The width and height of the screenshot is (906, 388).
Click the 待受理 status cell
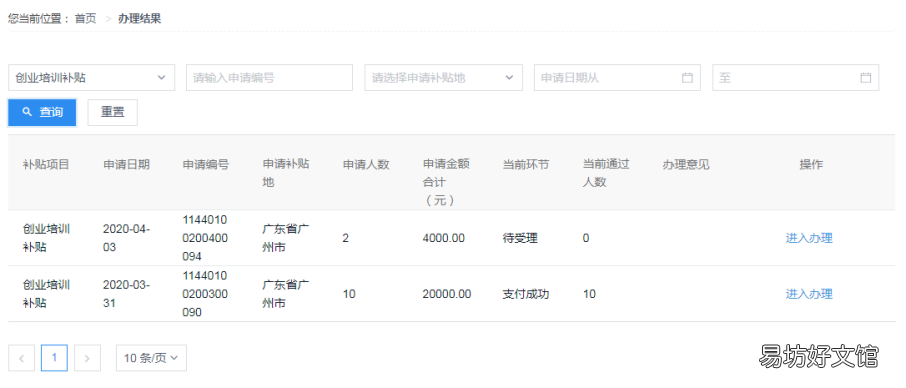520,238
